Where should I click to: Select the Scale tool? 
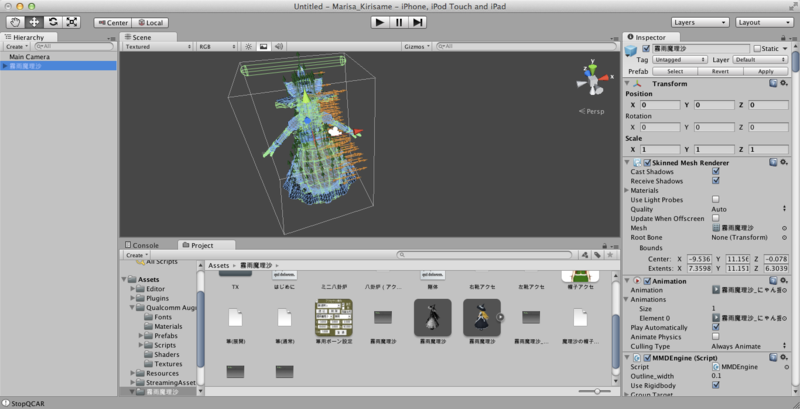pos(72,22)
